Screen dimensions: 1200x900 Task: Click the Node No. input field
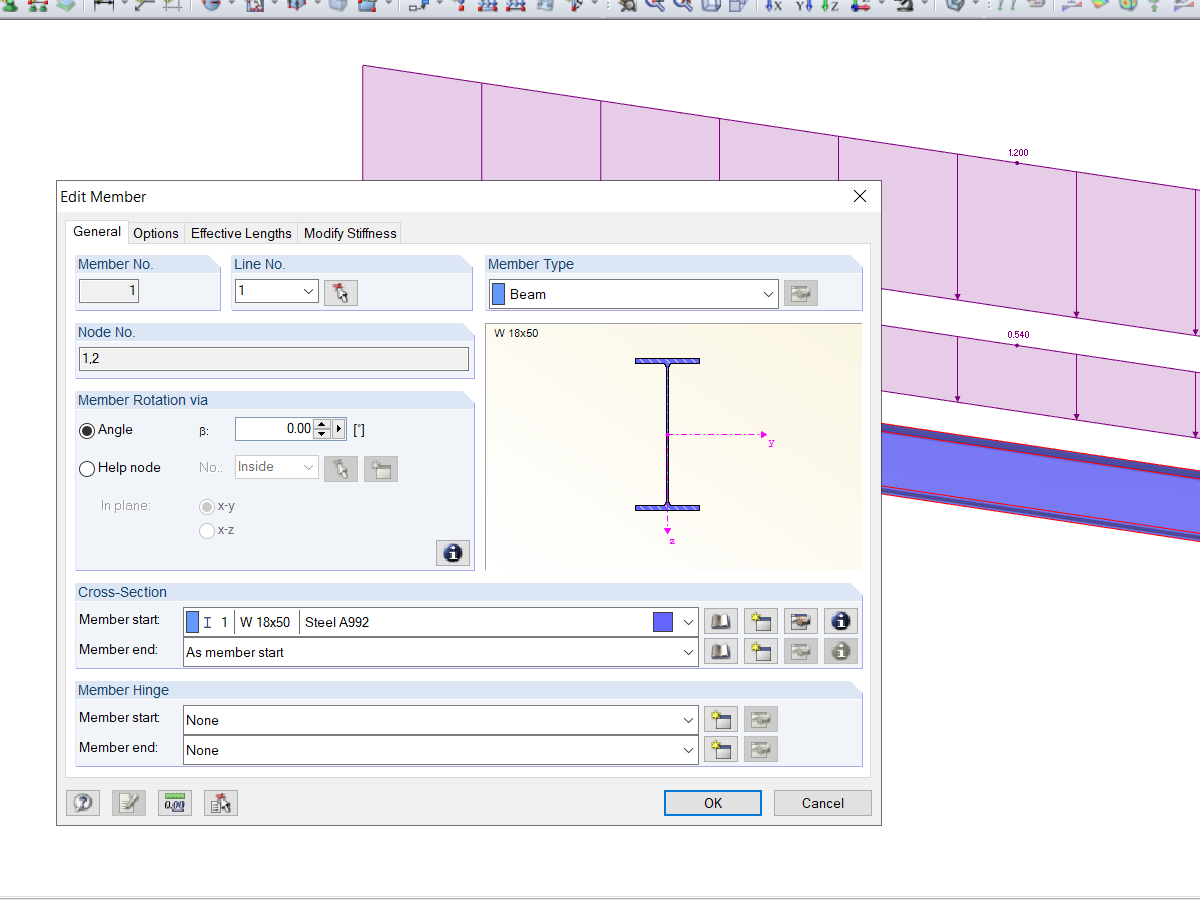point(273,358)
